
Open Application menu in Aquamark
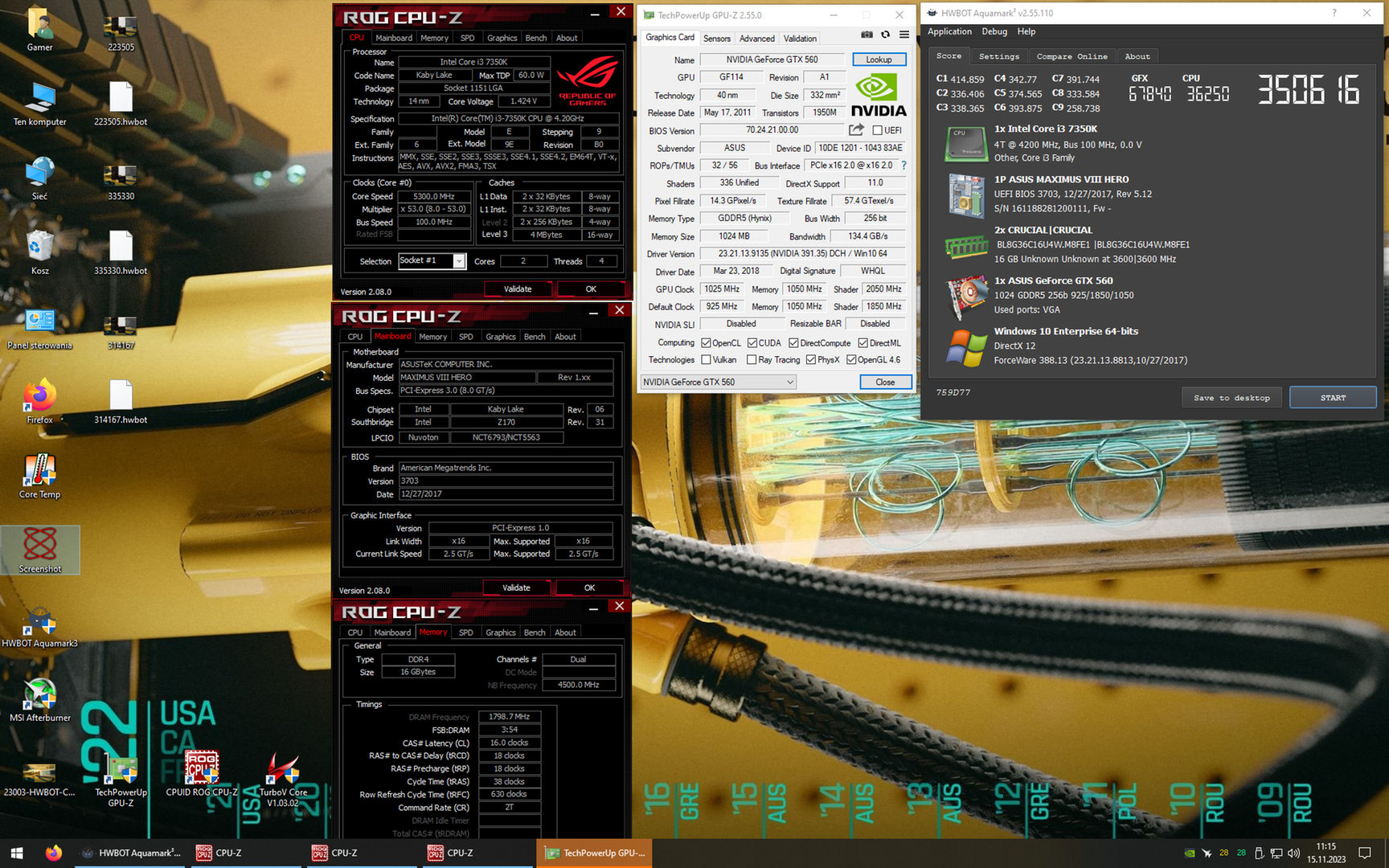pos(949,31)
